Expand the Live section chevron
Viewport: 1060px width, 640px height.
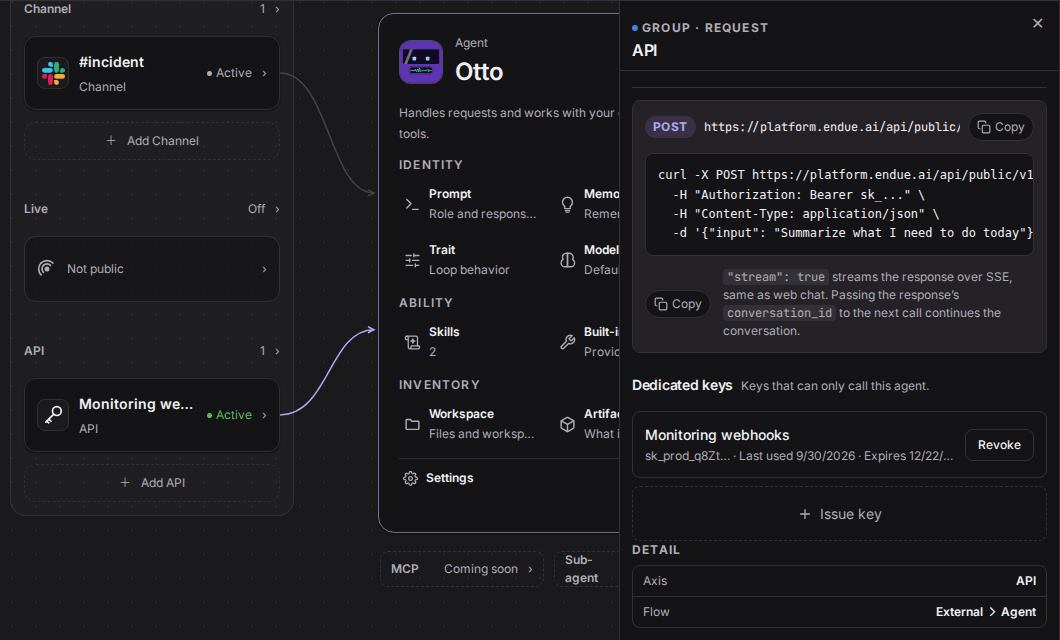point(277,209)
